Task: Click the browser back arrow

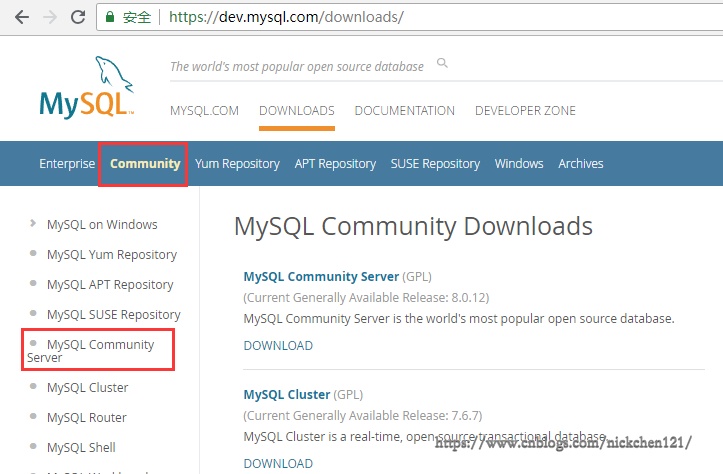Action: pos(21,17)
